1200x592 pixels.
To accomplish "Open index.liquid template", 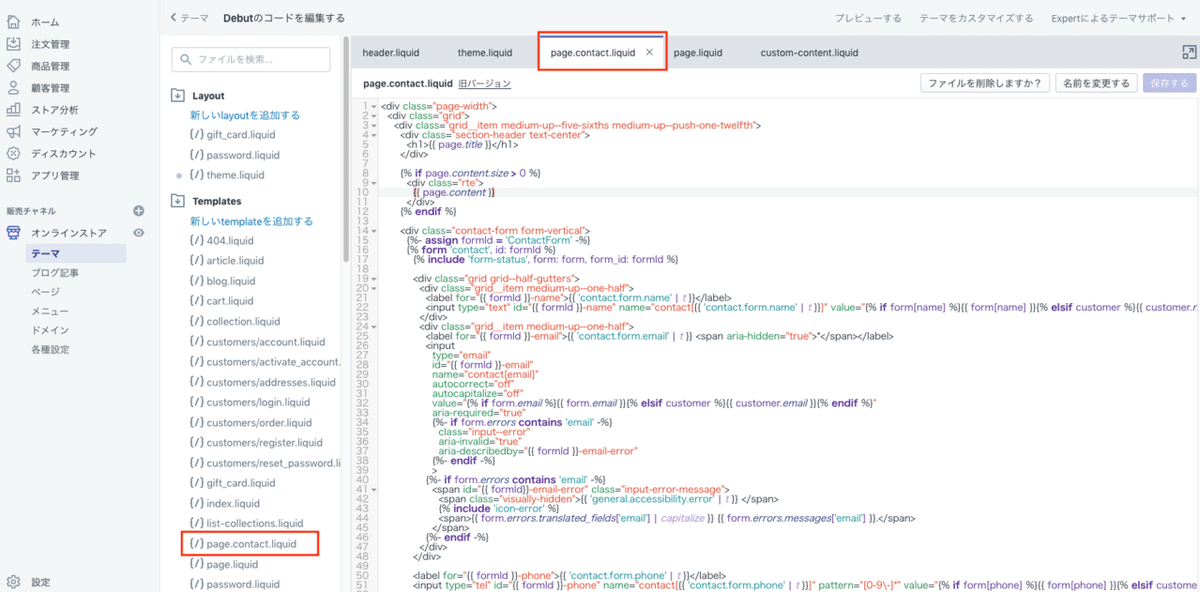I will point(233,503).
